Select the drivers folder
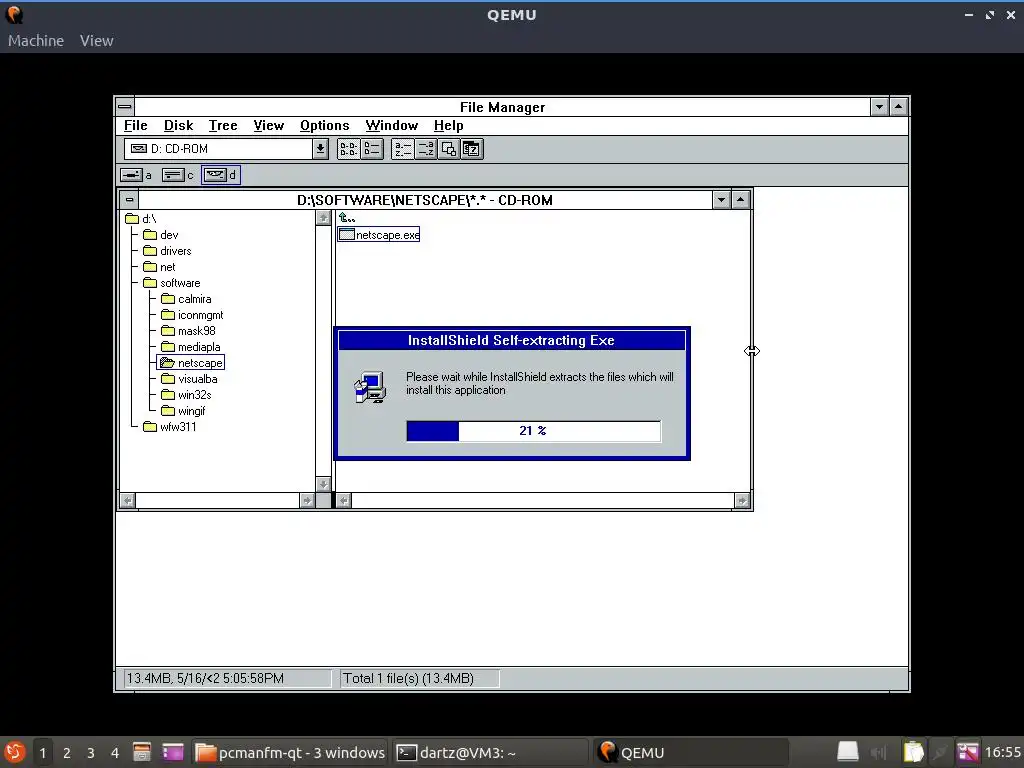 tap(167, 251)
